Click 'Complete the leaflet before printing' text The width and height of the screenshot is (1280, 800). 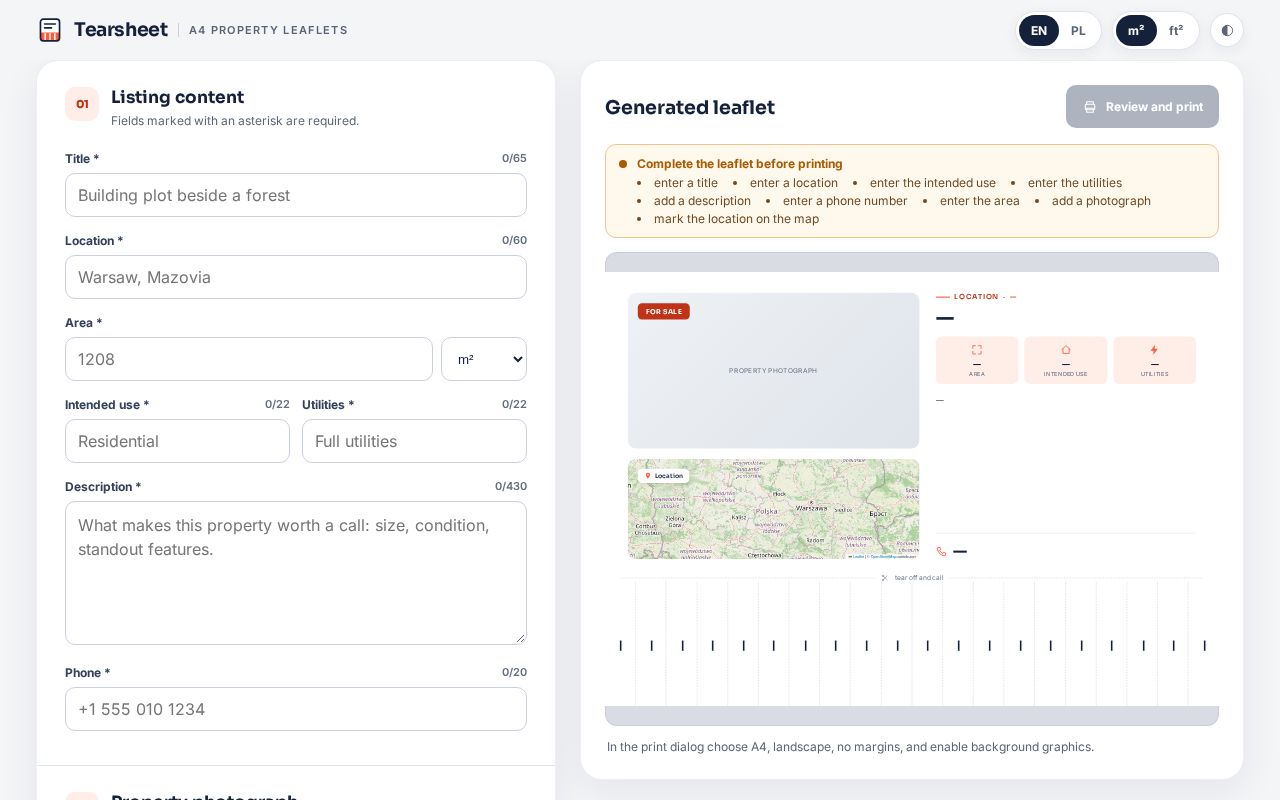(x=740, y=164)
